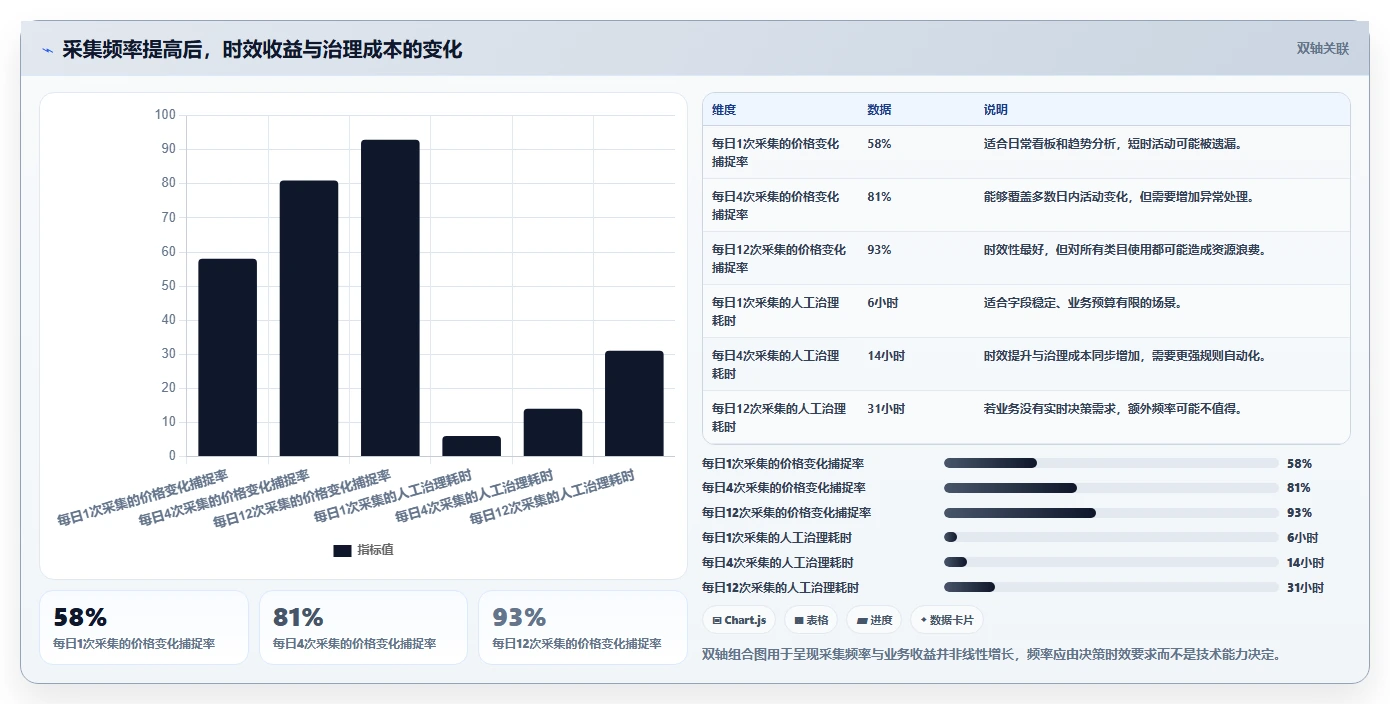1390x704 pixels.
Task: Click the 31小时 value beside the progress bar
Action: [1305, 588]
